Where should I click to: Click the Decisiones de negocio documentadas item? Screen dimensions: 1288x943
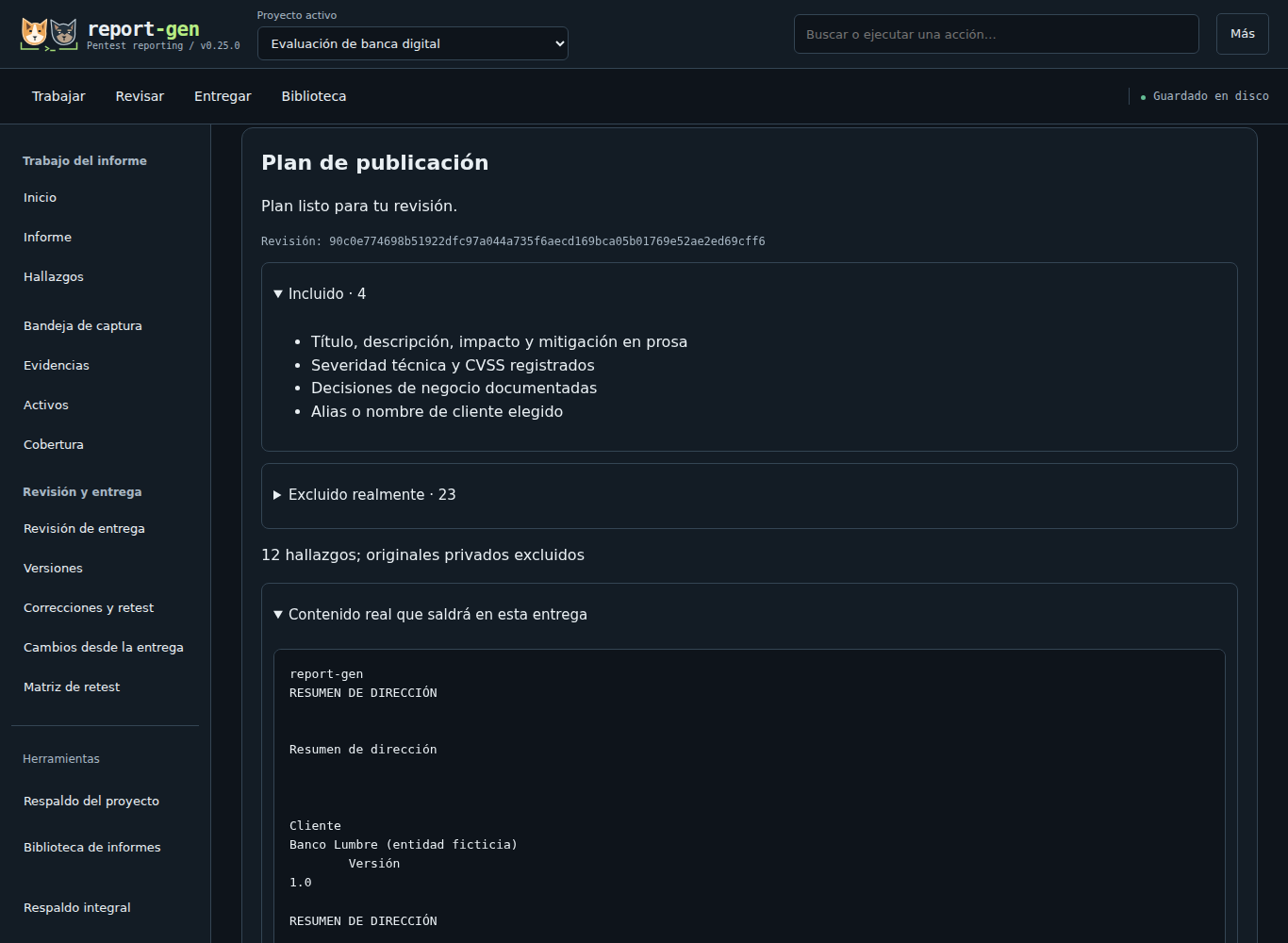454,388
